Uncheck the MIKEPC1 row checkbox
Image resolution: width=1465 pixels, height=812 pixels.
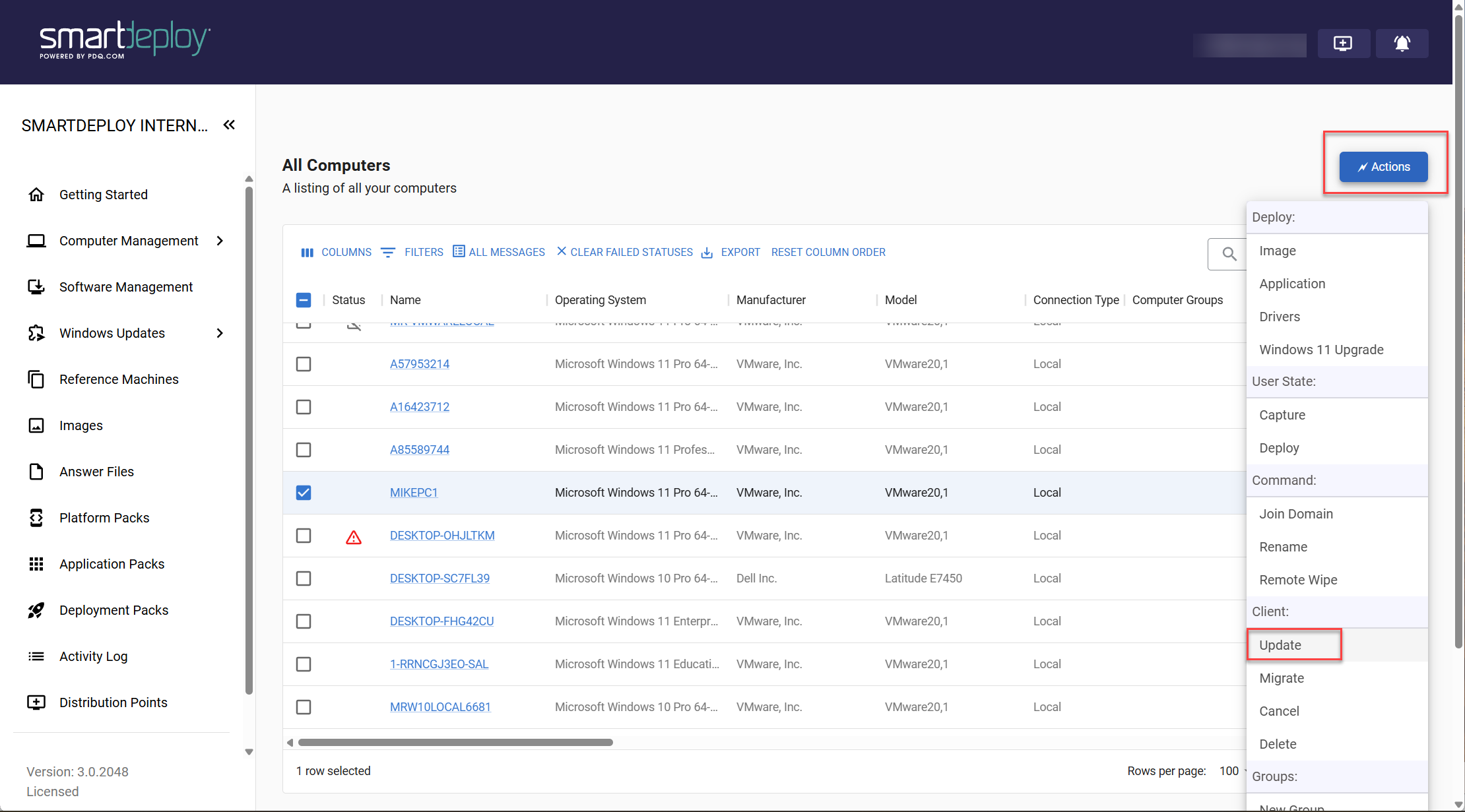304,493
